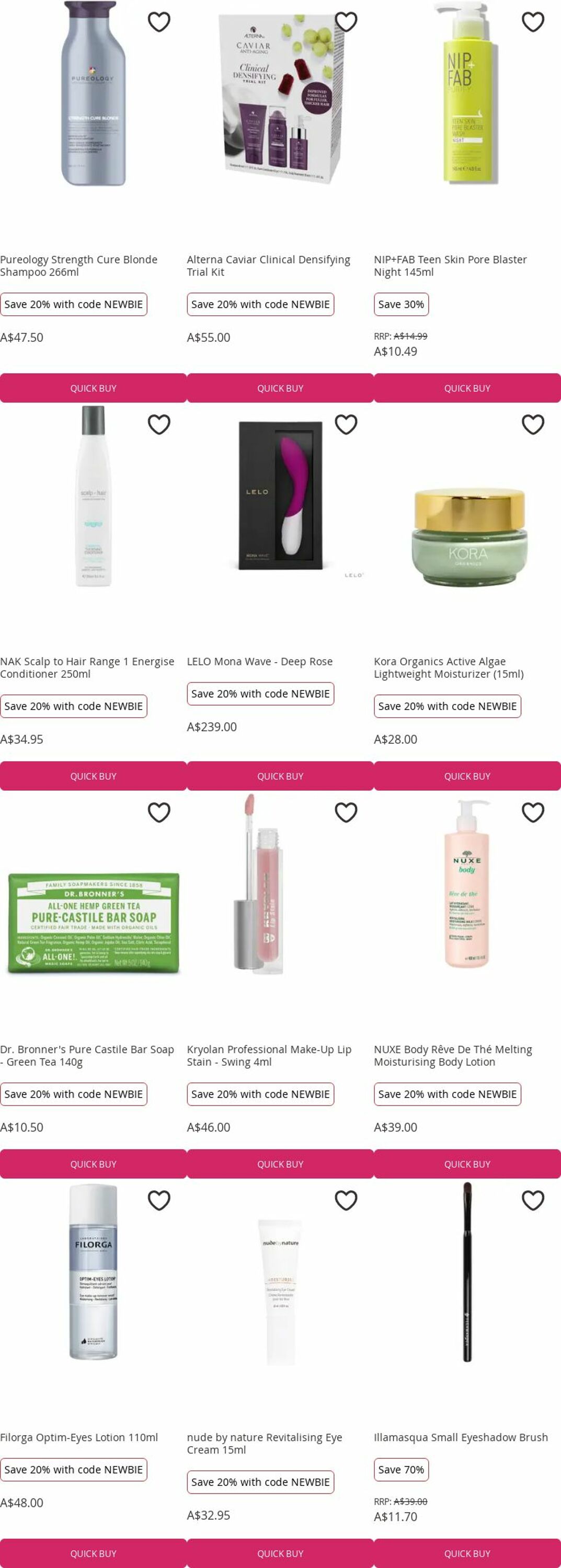The height and width of the screenshot is (1568, 561).
Task: Favorite the Alterna Caviar Trial Kit
Action: click(346, 22)
